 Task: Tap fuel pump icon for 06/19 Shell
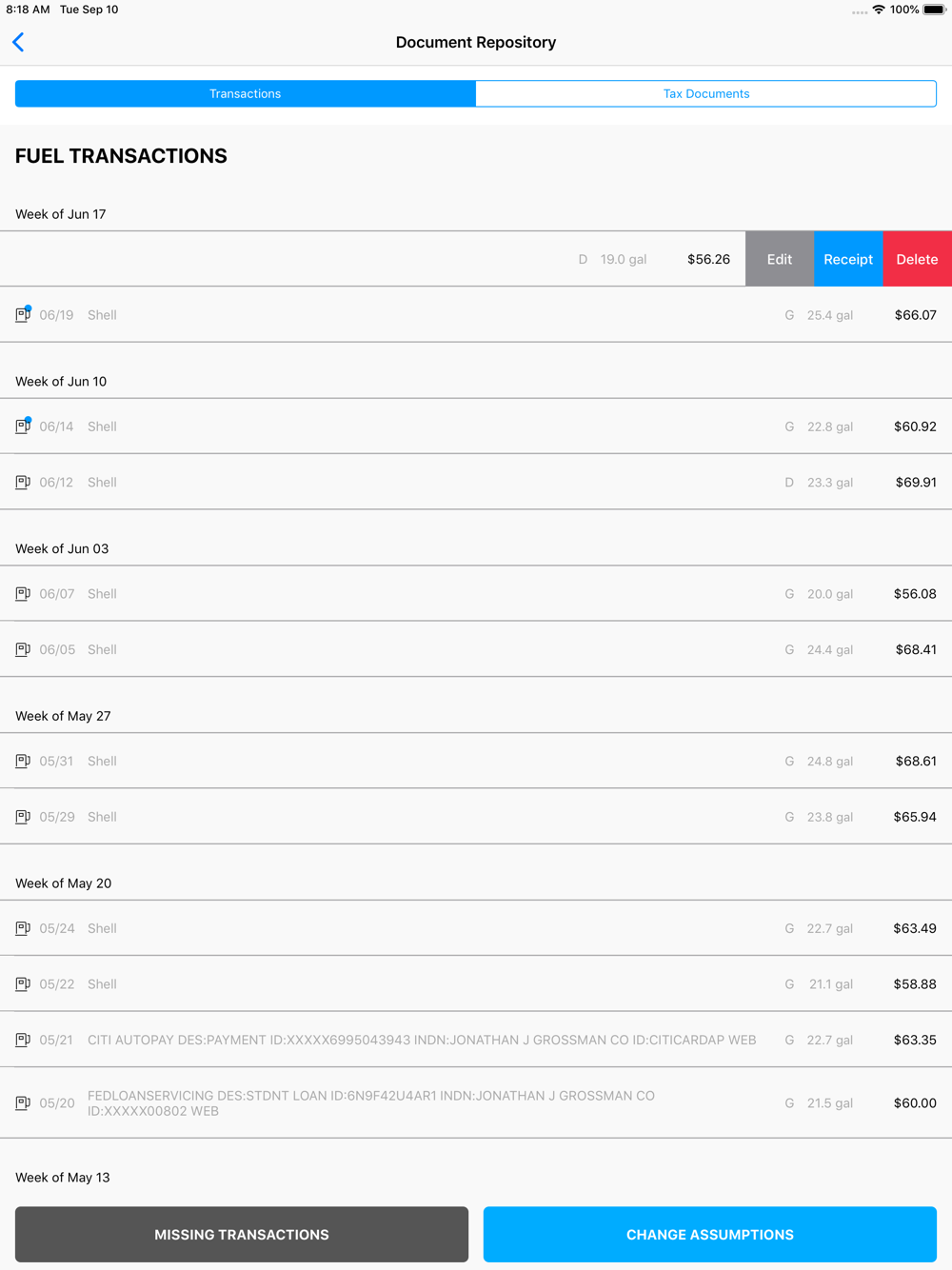[x=23, y=314]
